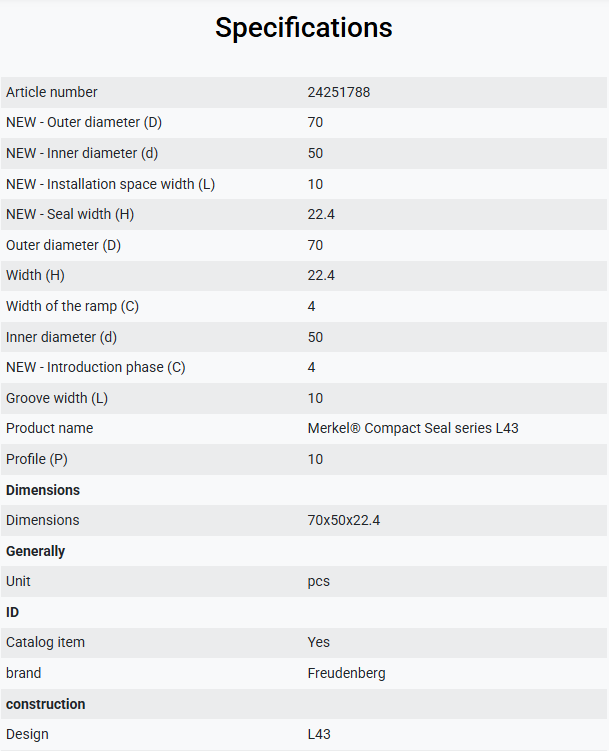Click the Article number row label

point(51,92)
